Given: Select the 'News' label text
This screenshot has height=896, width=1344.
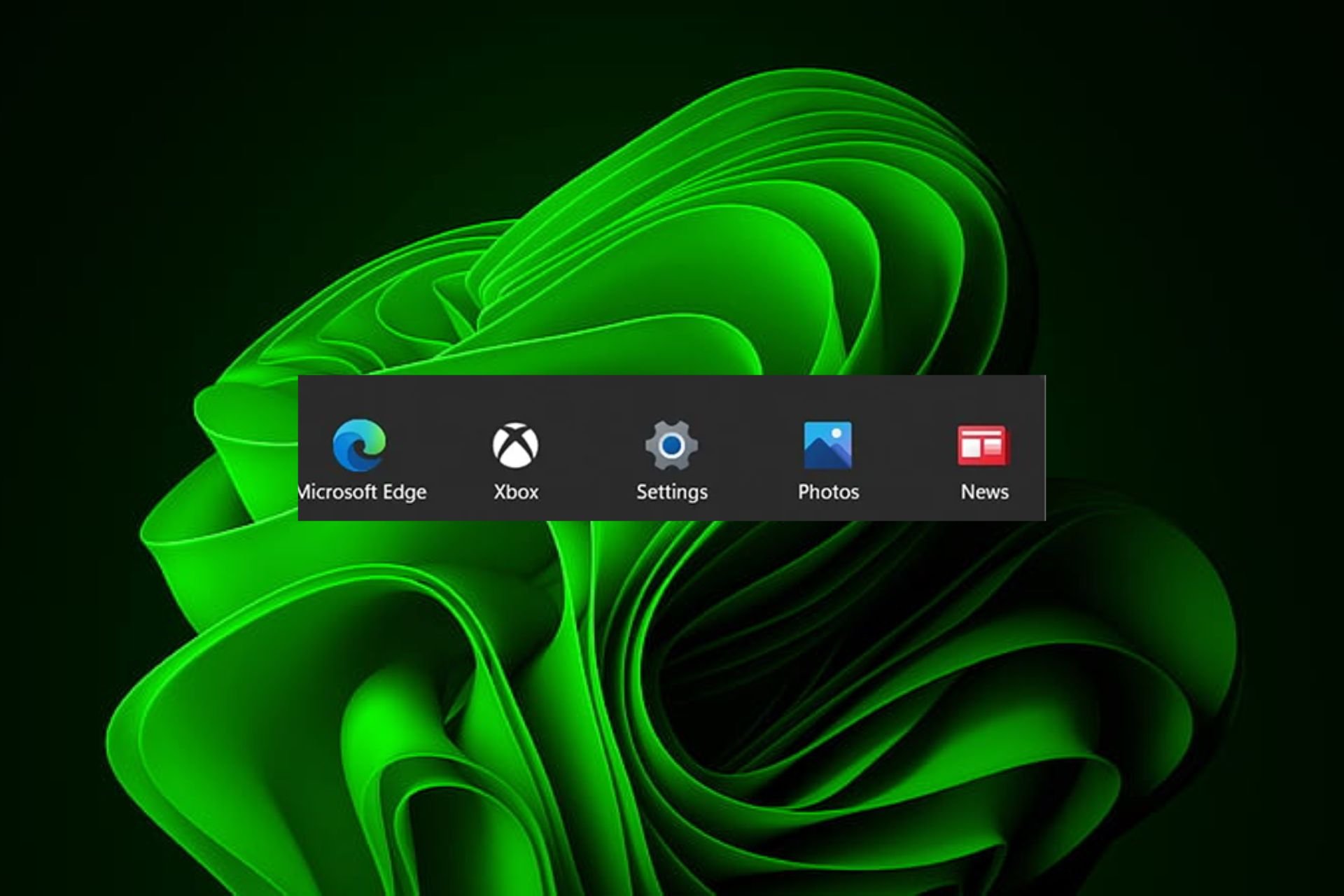Looking at the screenshot, I should point(985,492).
